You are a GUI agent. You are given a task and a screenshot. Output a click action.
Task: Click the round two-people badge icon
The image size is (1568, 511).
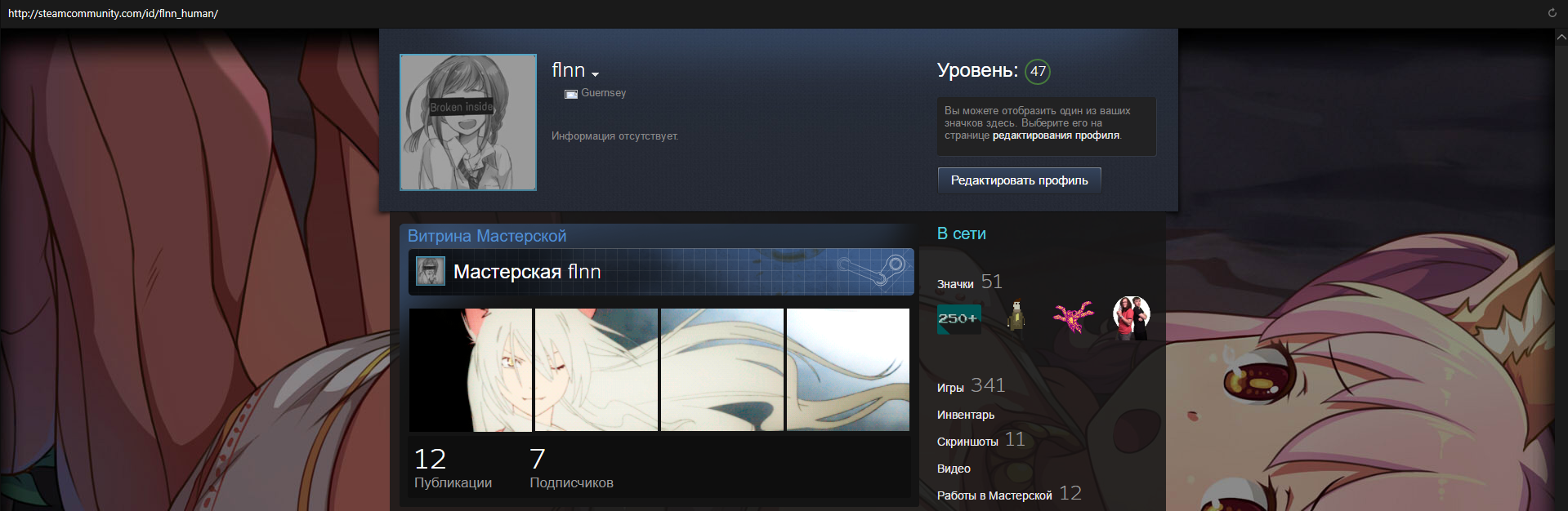point(1132,318)
